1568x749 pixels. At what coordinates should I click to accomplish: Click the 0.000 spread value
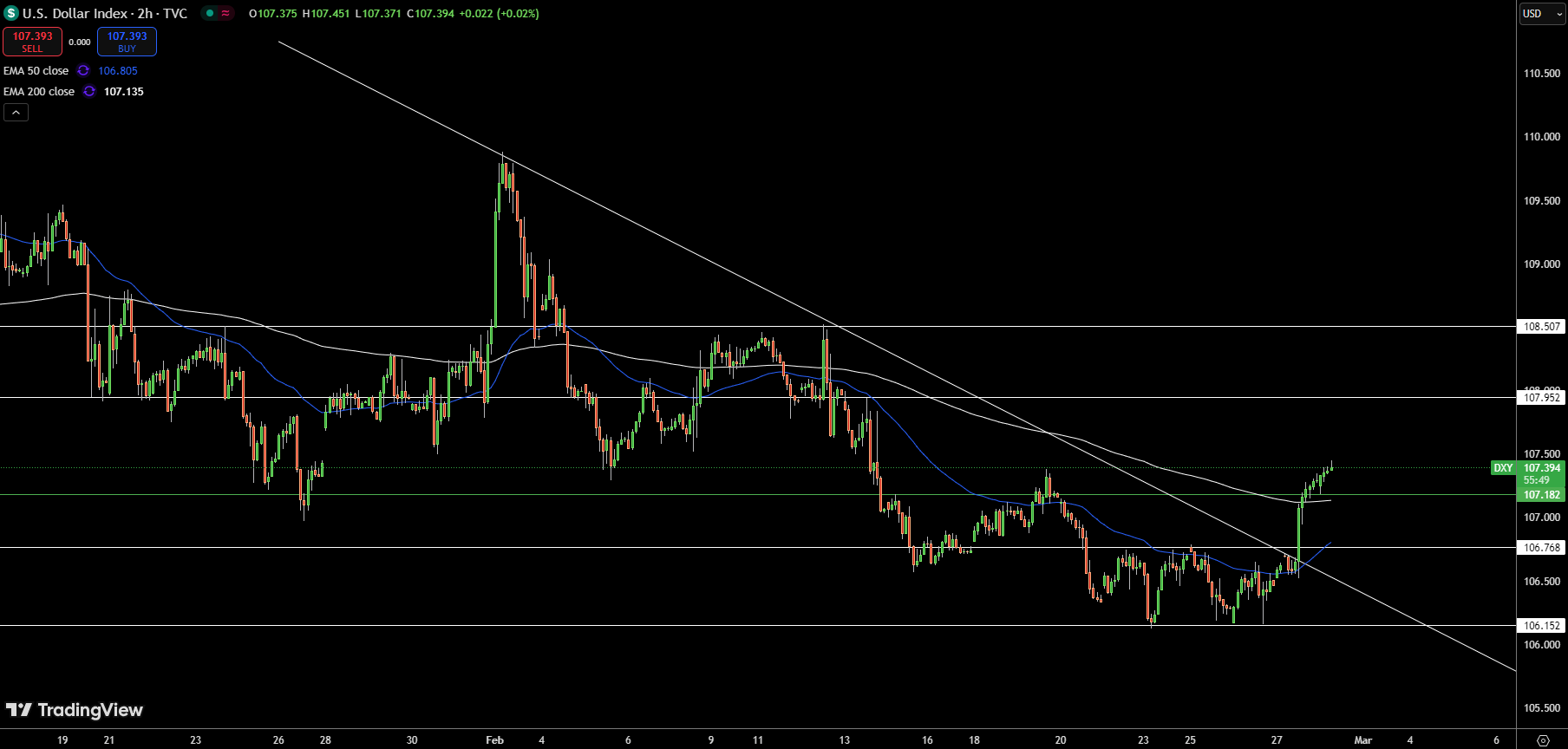[x=80, y=42]
